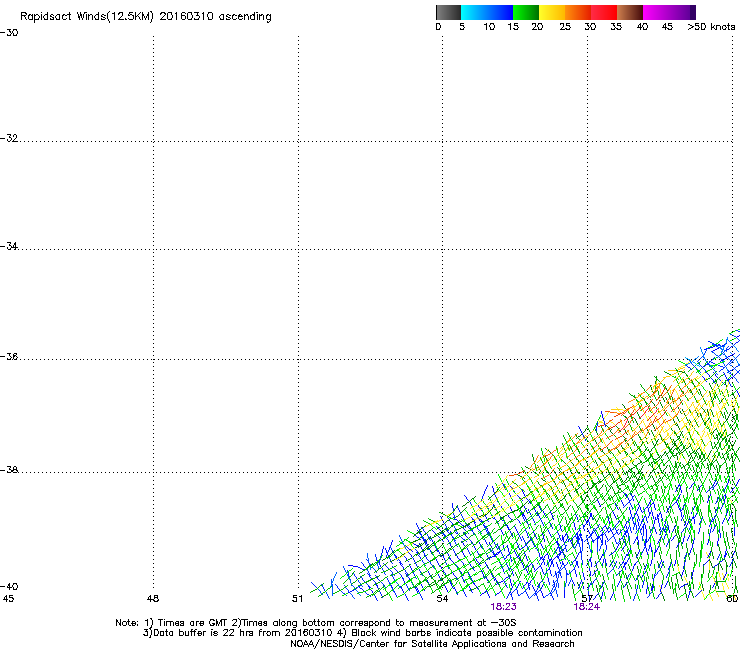Click the '40' knots label under color bar
The image size is (740, 650).
(x=642, y=27)
